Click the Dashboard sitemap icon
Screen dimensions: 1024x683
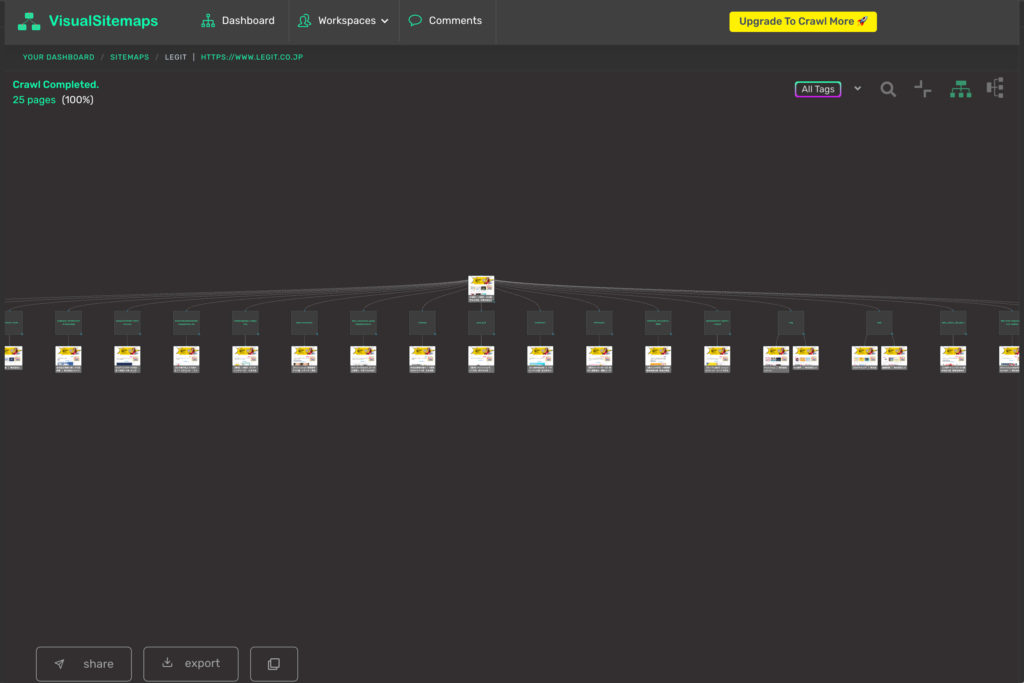click(x=208, y=21)
